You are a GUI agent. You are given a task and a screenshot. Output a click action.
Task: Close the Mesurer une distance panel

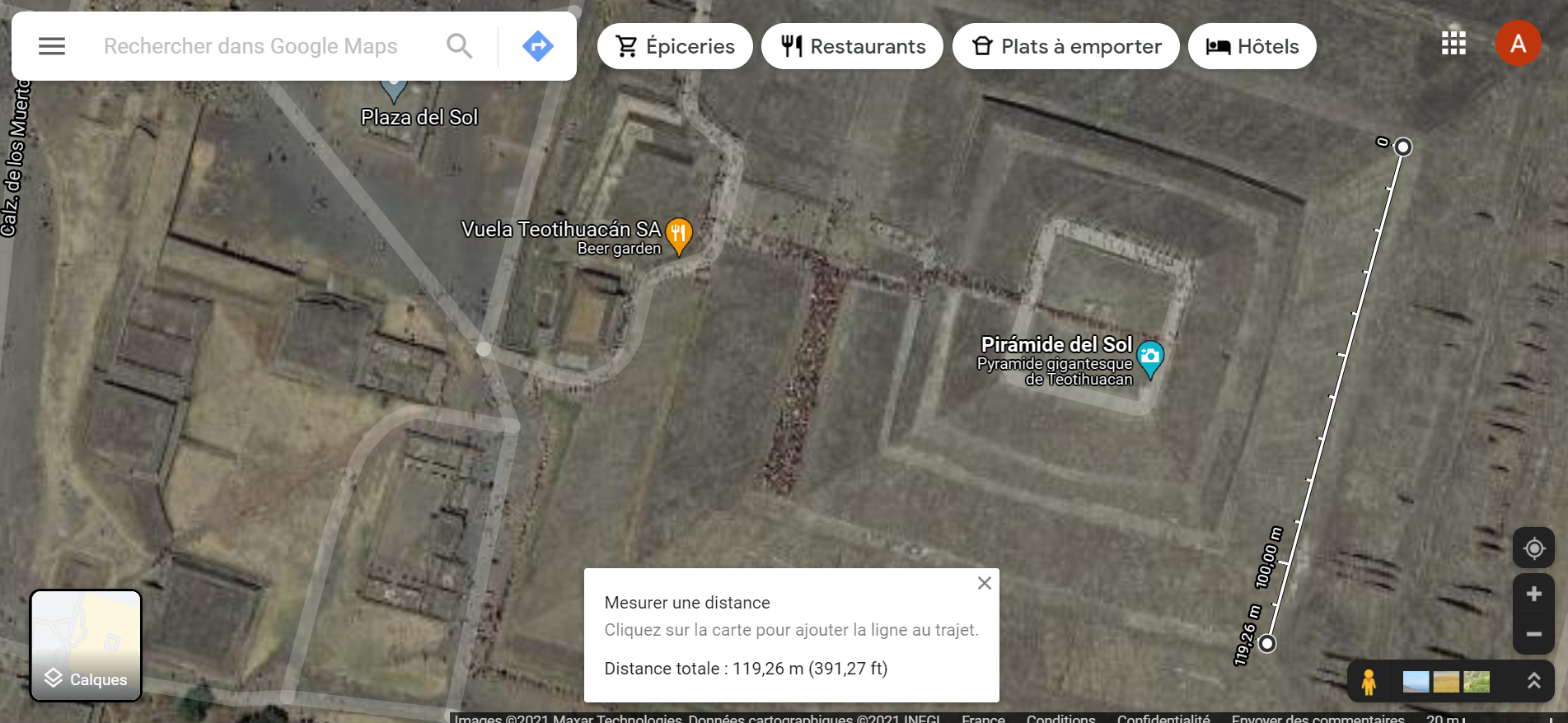point(984,583)
